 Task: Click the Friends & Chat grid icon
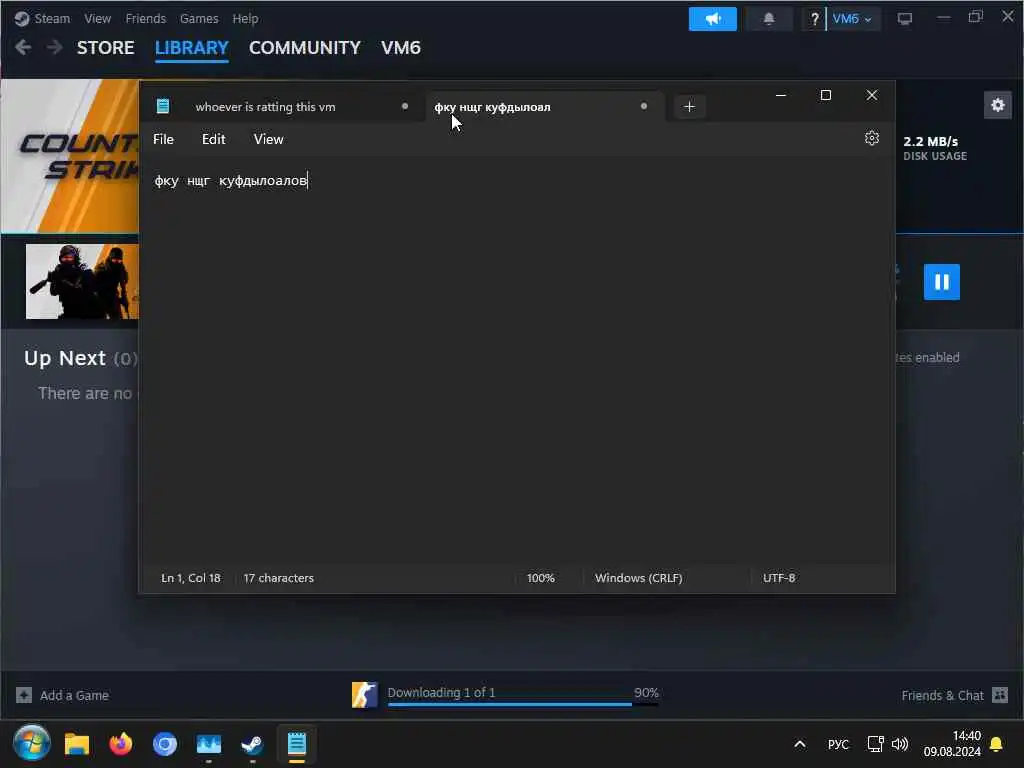coord(1000,695)
